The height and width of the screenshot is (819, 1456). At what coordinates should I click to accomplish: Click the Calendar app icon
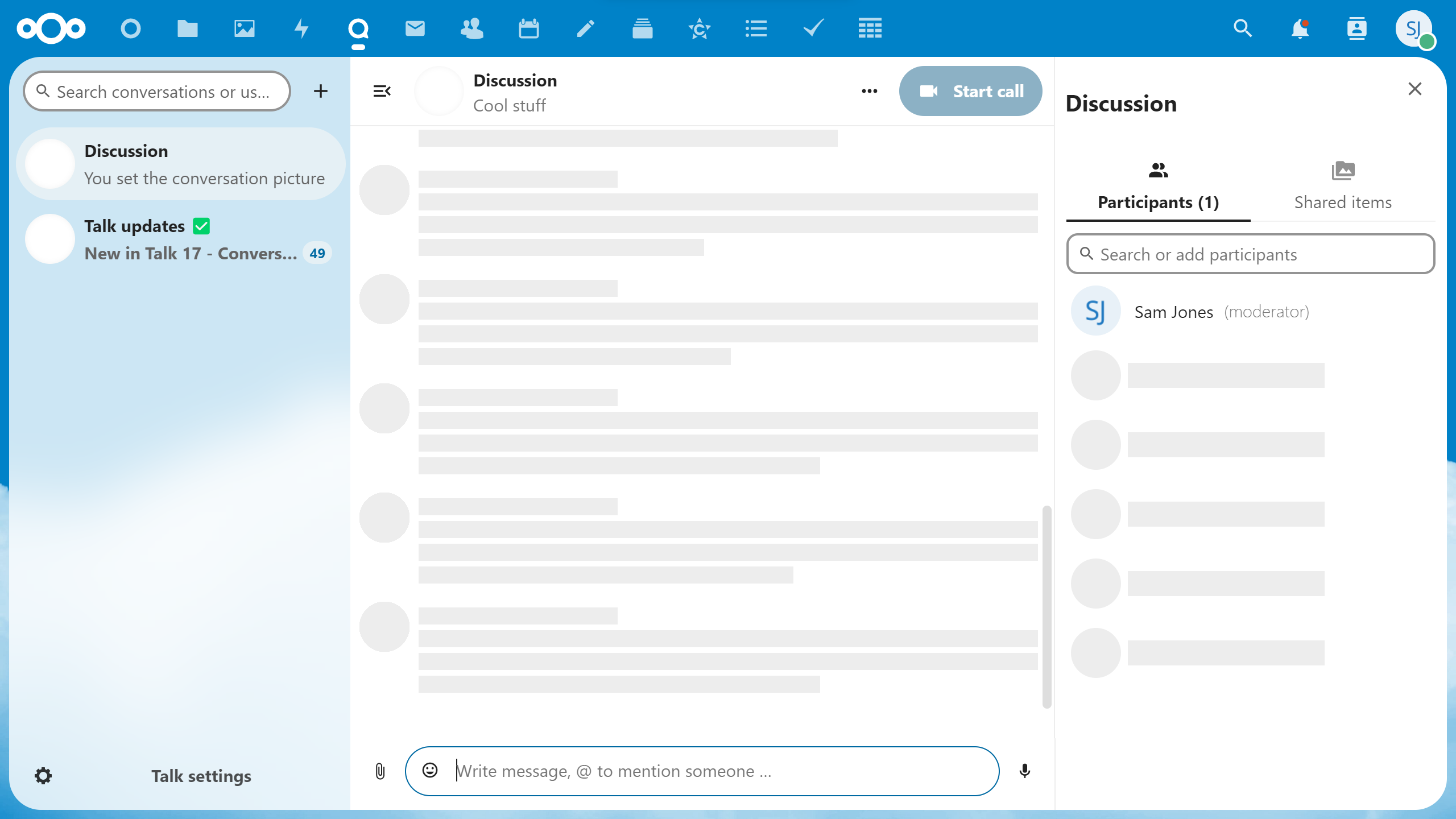[x=529, y=28]
